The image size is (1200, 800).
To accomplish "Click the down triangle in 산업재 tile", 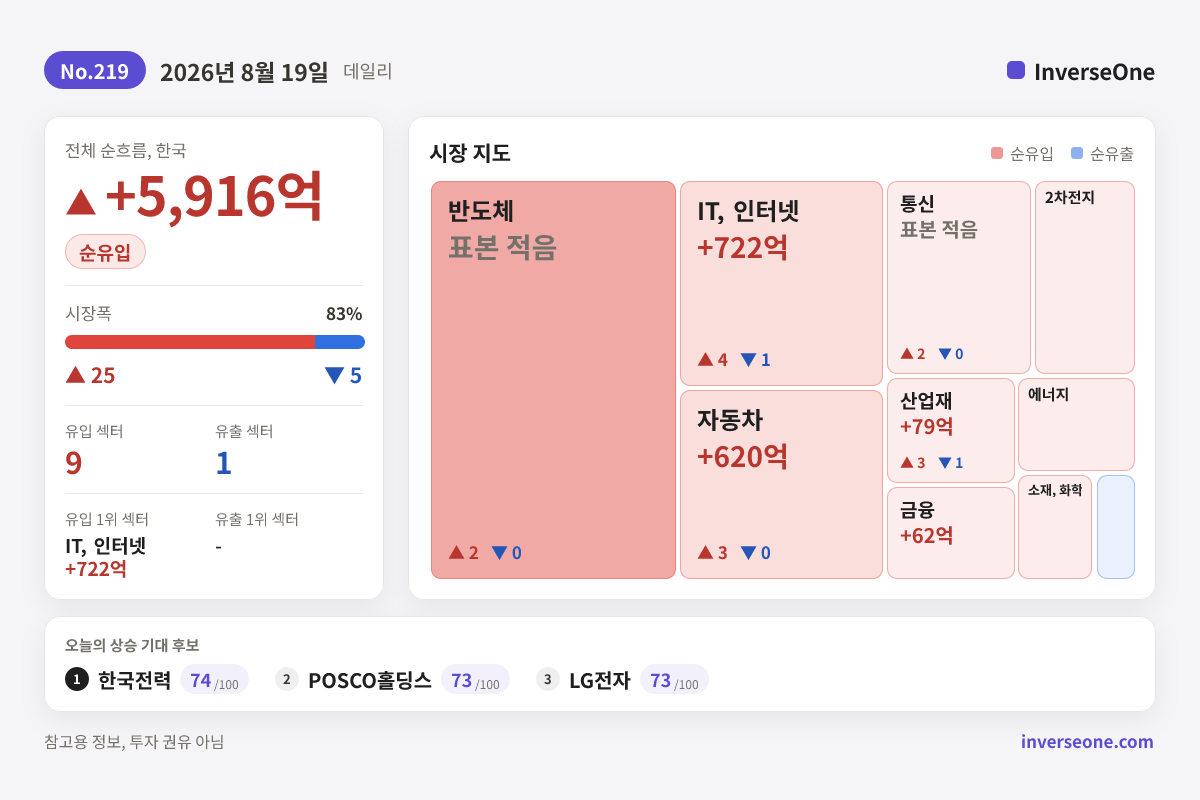I will [x=944, y=463].
